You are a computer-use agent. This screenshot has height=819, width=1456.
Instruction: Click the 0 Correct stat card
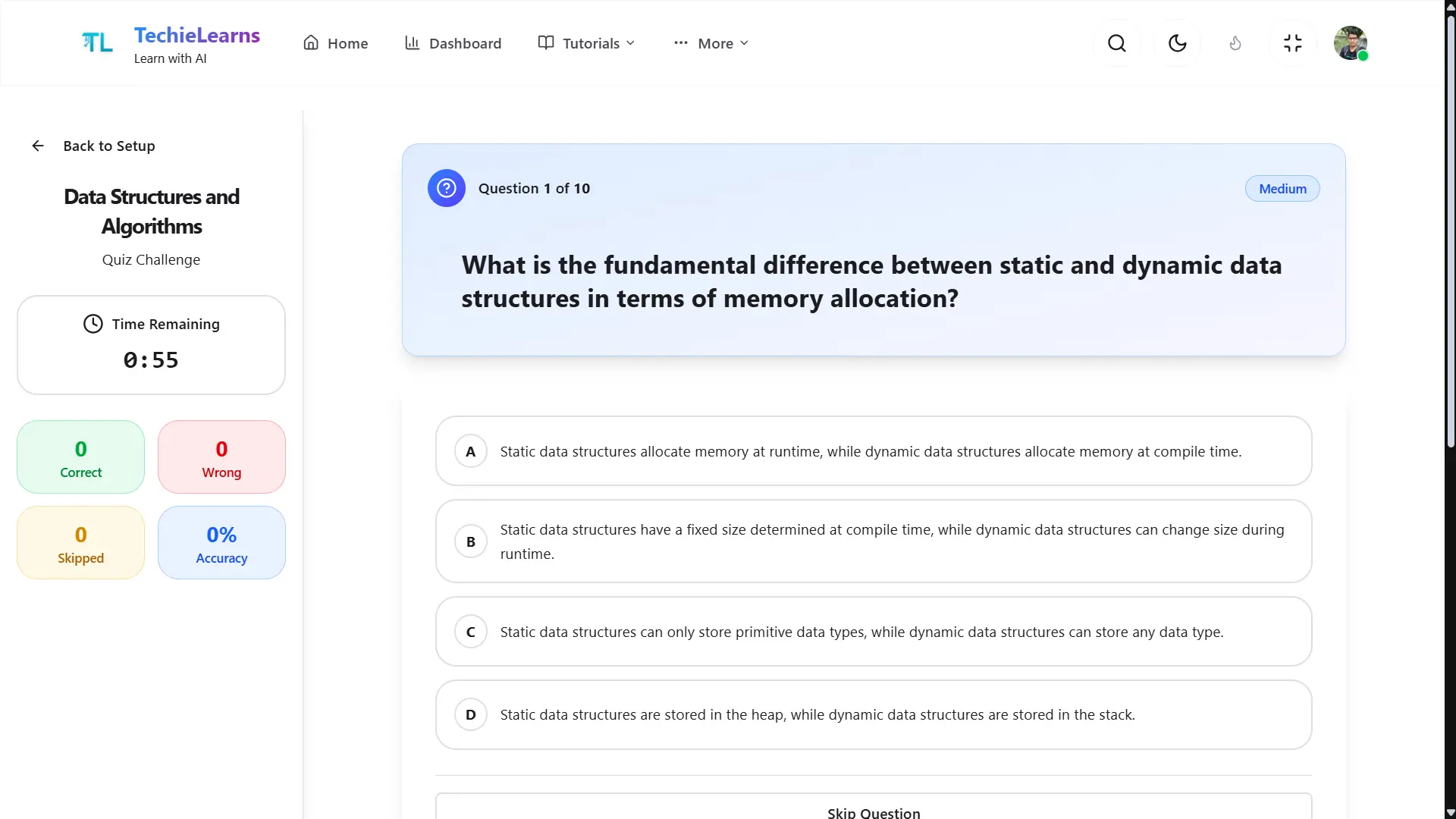80,457
